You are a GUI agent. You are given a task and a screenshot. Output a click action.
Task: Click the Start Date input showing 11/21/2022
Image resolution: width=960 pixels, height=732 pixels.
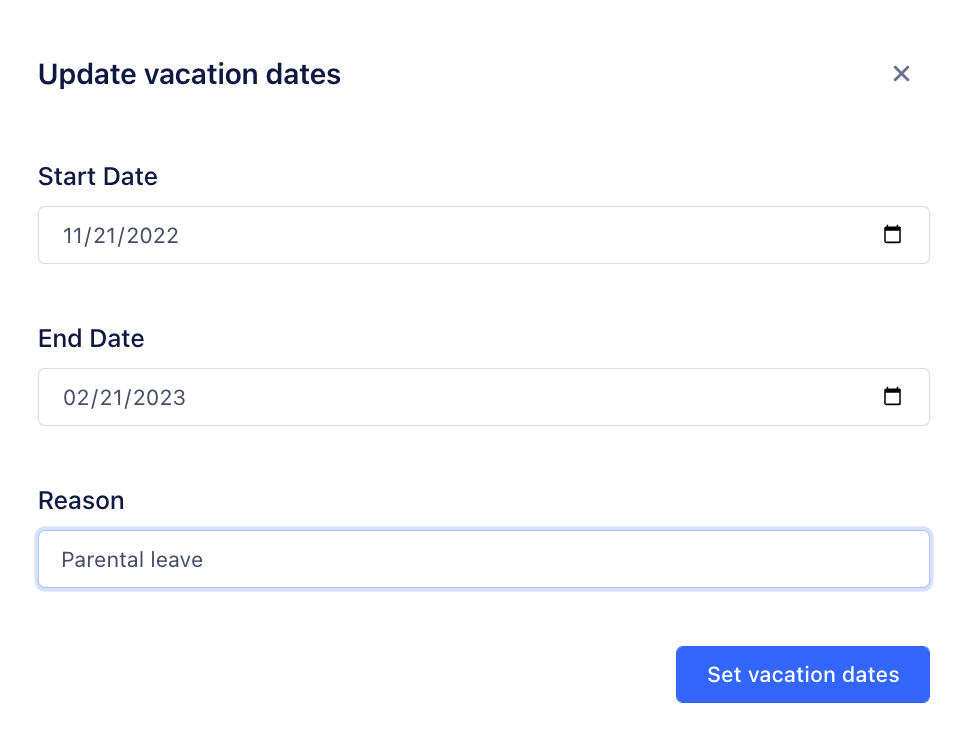[x=400, y=234]
